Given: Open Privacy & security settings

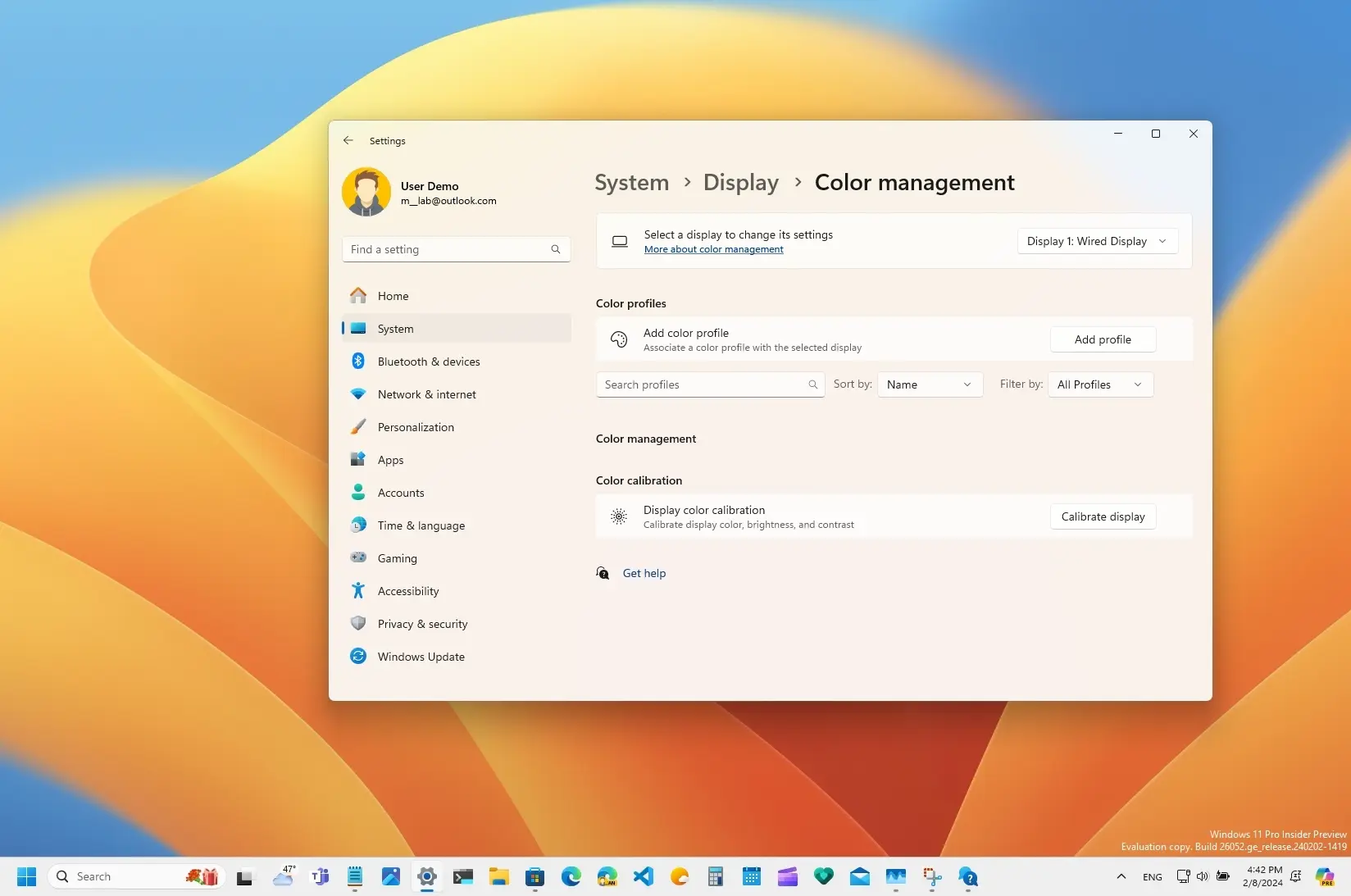Looking at the screenshot, I should coord(422,624).
